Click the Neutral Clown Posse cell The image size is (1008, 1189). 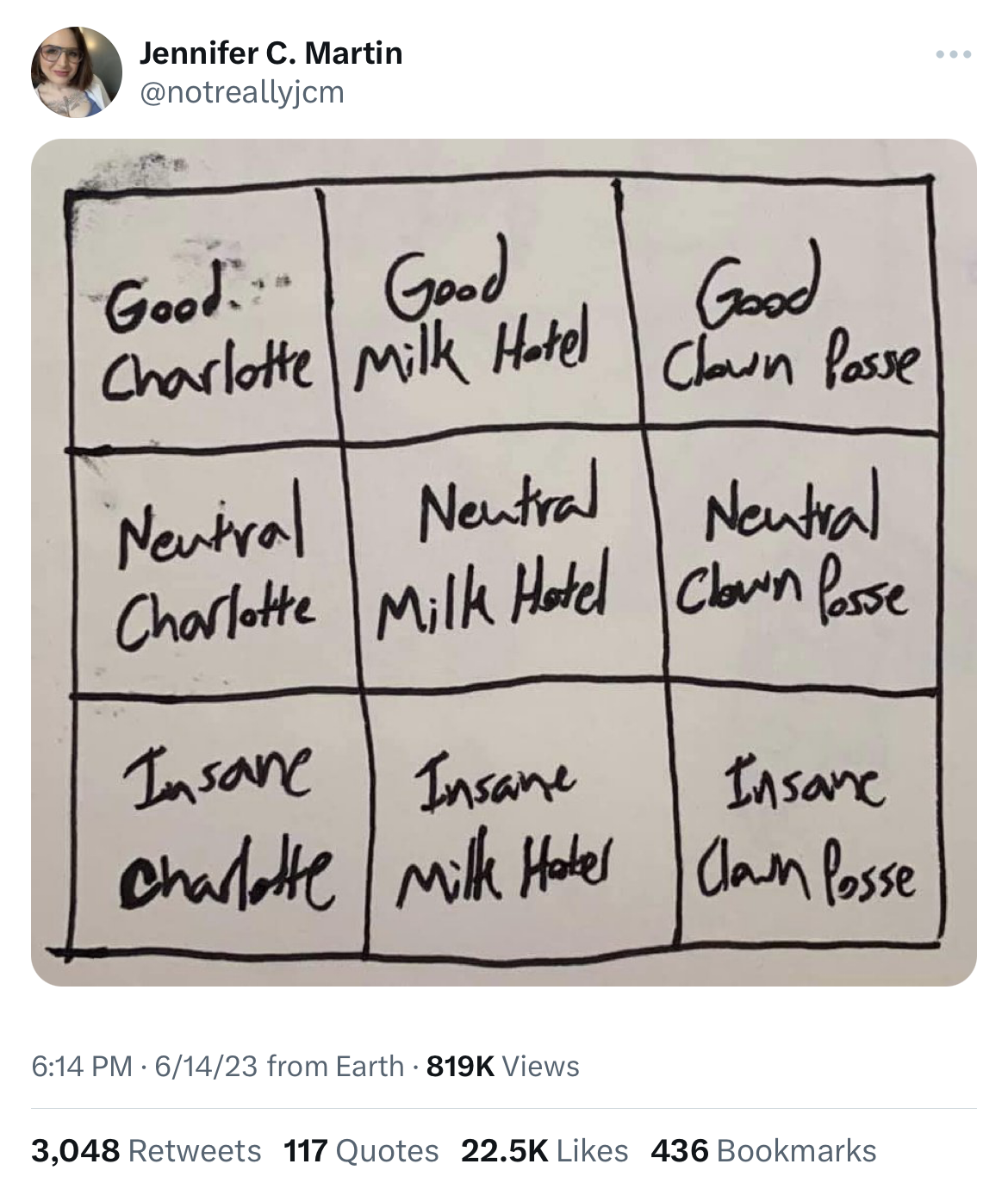[793, 560]
